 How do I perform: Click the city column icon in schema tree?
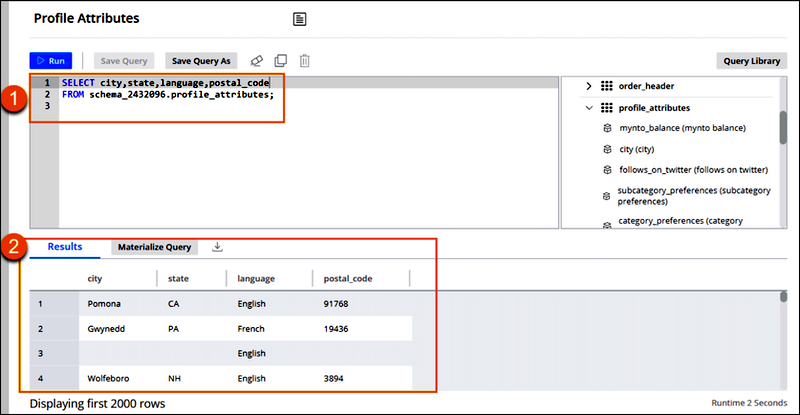tap(607, 149)
